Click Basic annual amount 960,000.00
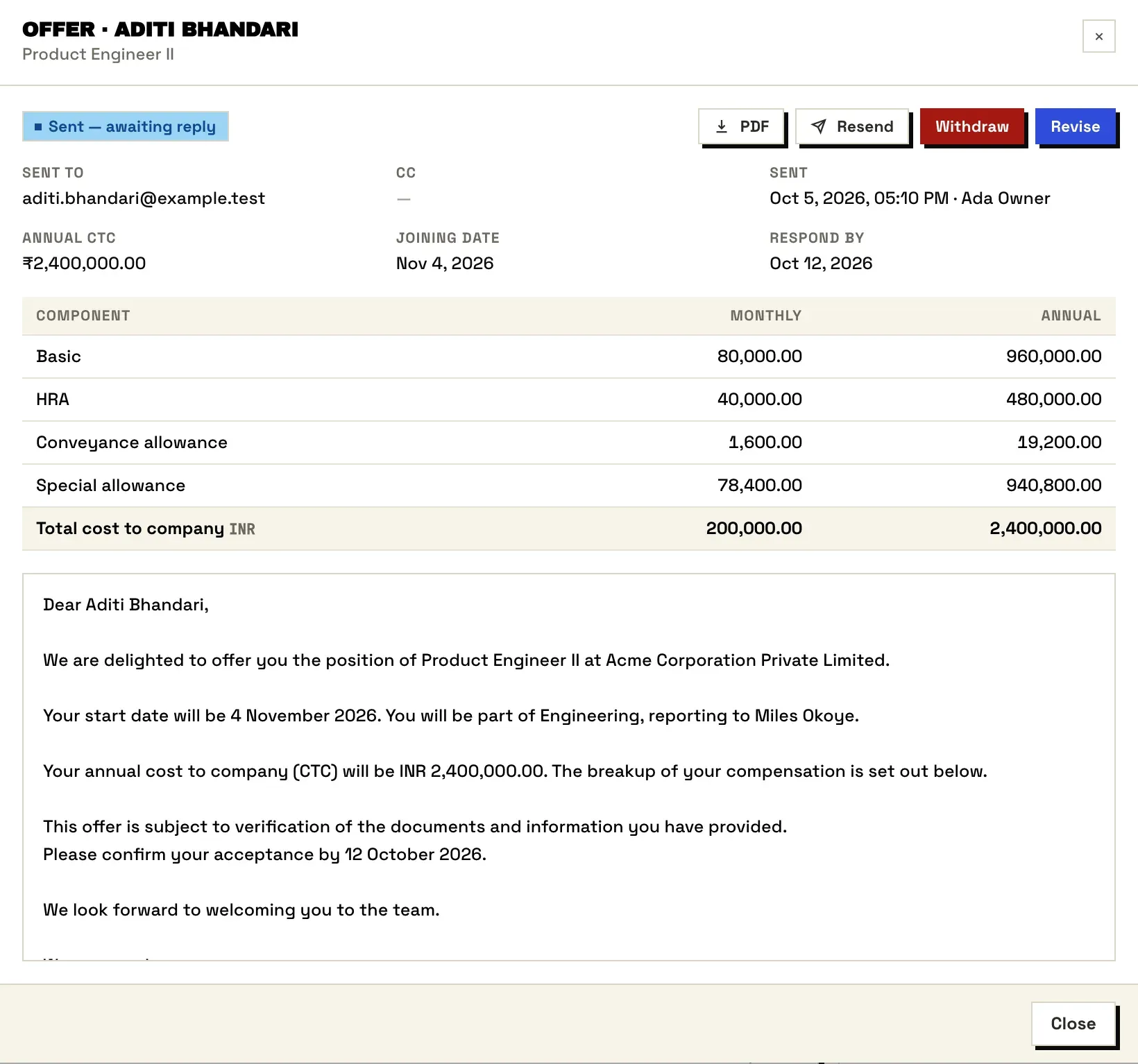This screenshot has height=1064, width=1138. 1054,357
